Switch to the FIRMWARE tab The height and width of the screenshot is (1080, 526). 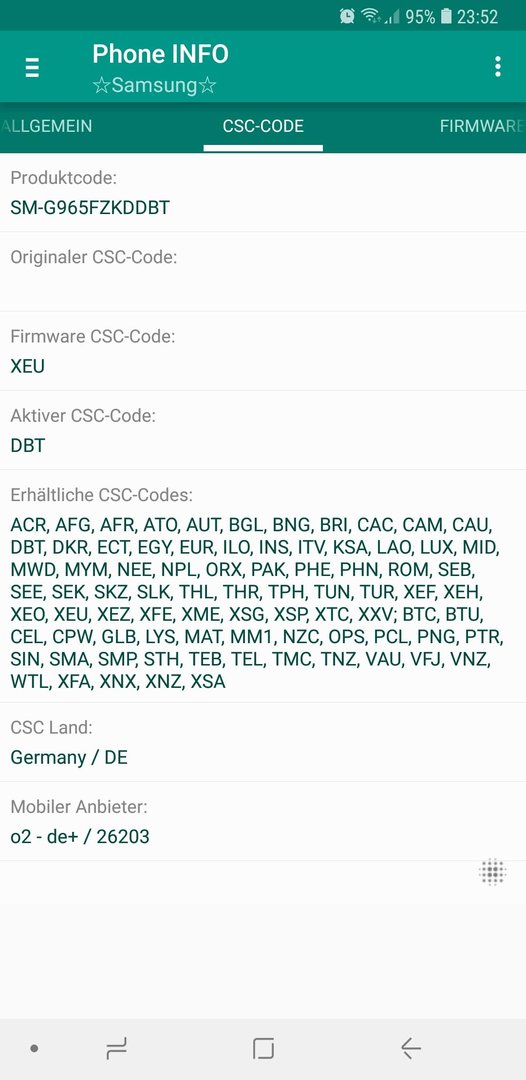click(x=482, y=126)
